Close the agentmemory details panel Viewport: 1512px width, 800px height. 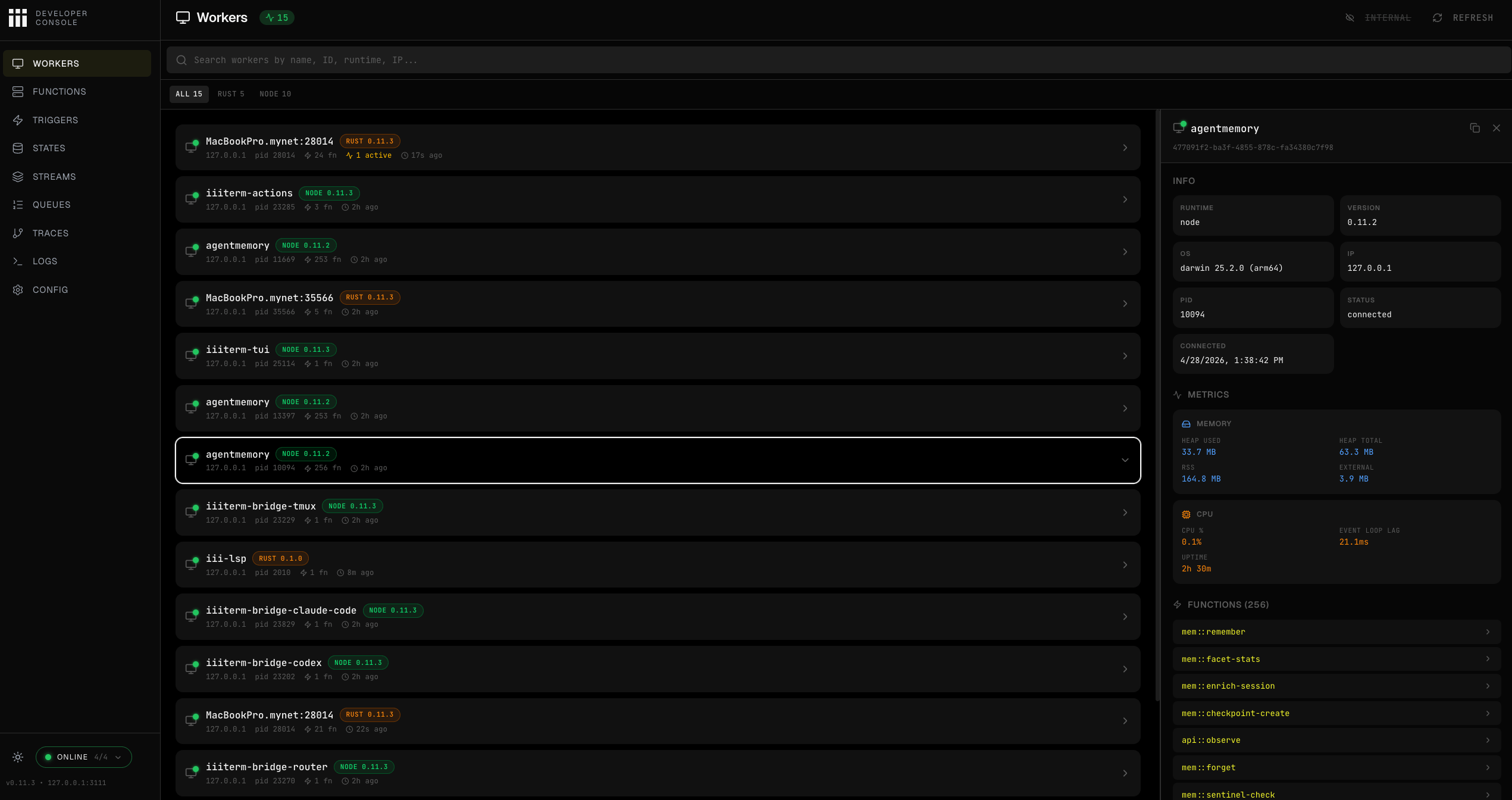coord(1497,129)
